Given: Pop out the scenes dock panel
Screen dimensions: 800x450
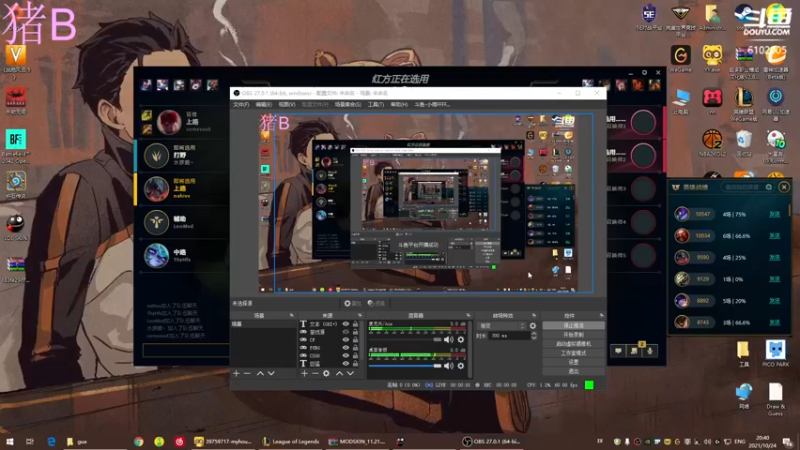Looking at the screenshot, I should tap(292, 315).
